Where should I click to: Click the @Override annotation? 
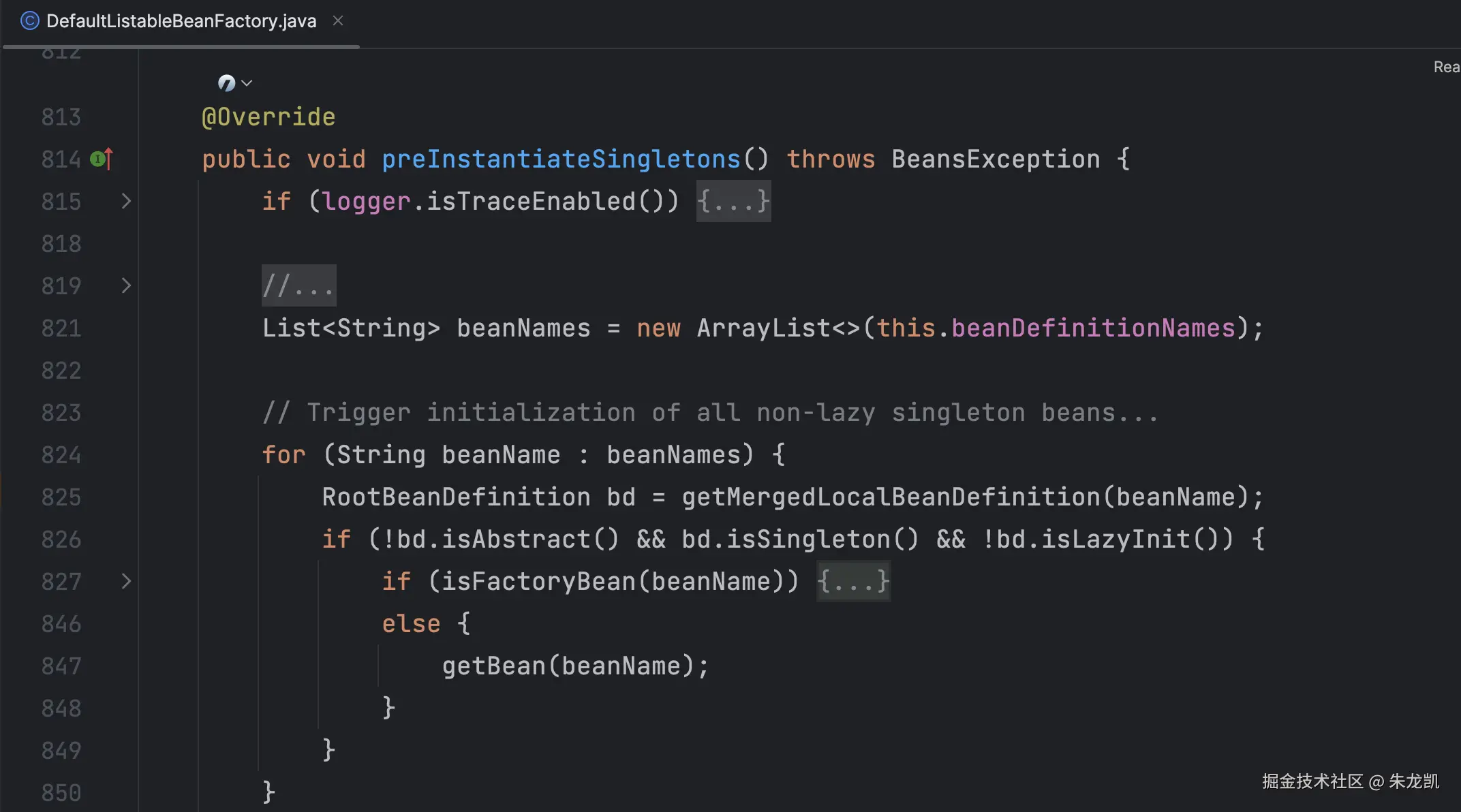click(268, 117)
